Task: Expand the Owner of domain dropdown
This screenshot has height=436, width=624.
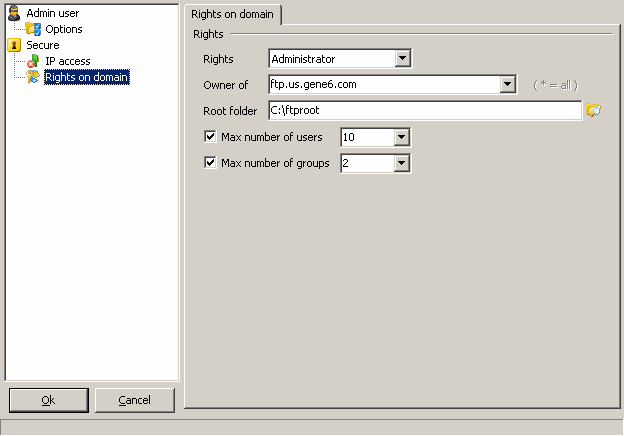Action: (x=507, y=84)
